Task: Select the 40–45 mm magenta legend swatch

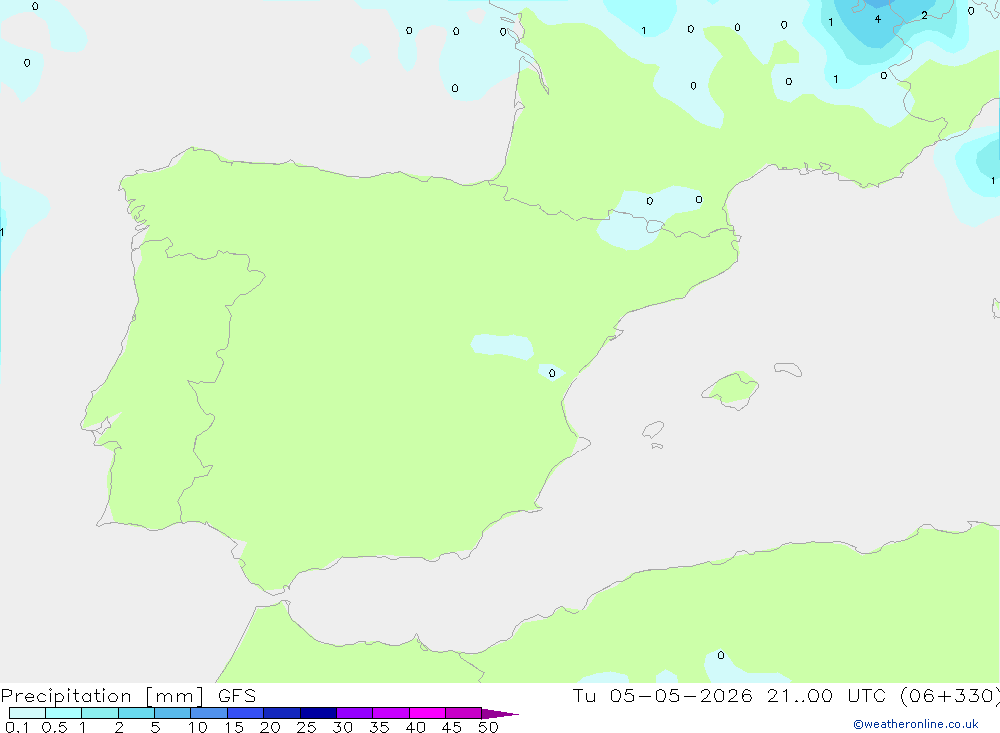Action: click(427, 713)
